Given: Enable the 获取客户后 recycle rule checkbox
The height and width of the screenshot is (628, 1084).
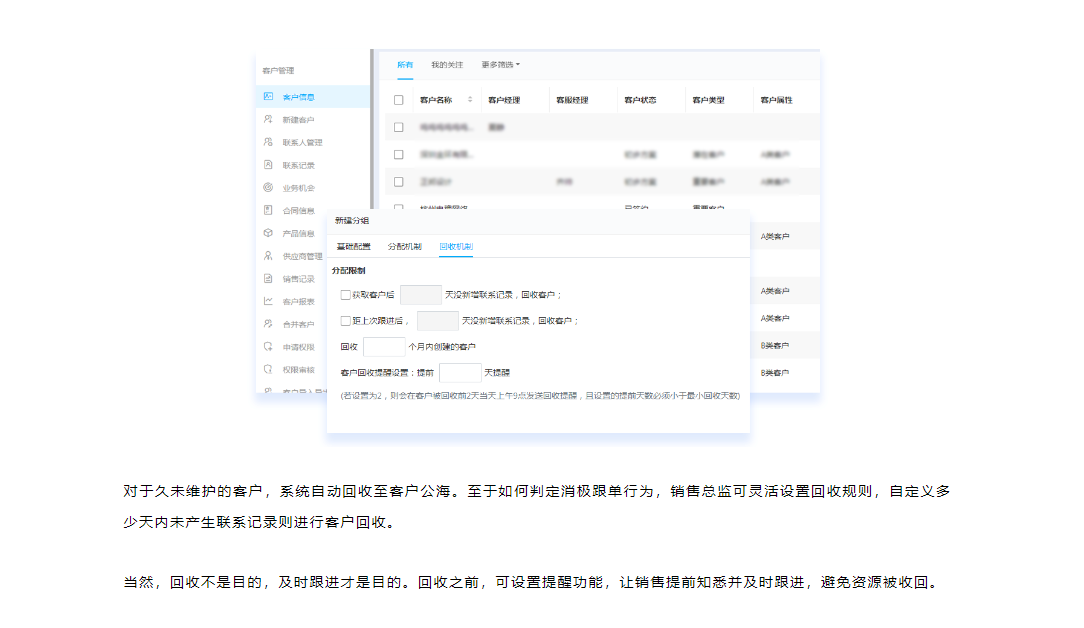Looking at the screenshot, I should 346,295.
